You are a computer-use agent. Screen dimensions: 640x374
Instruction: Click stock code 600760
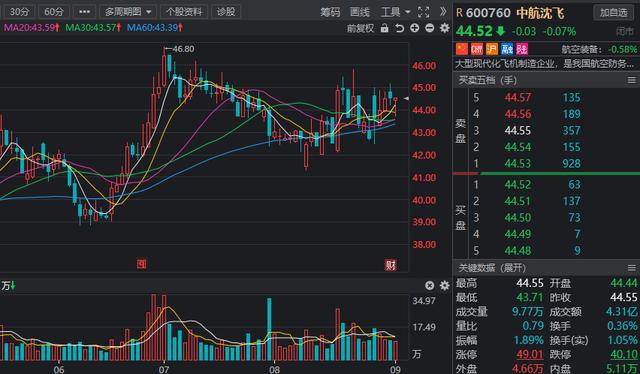pos(488,13)
